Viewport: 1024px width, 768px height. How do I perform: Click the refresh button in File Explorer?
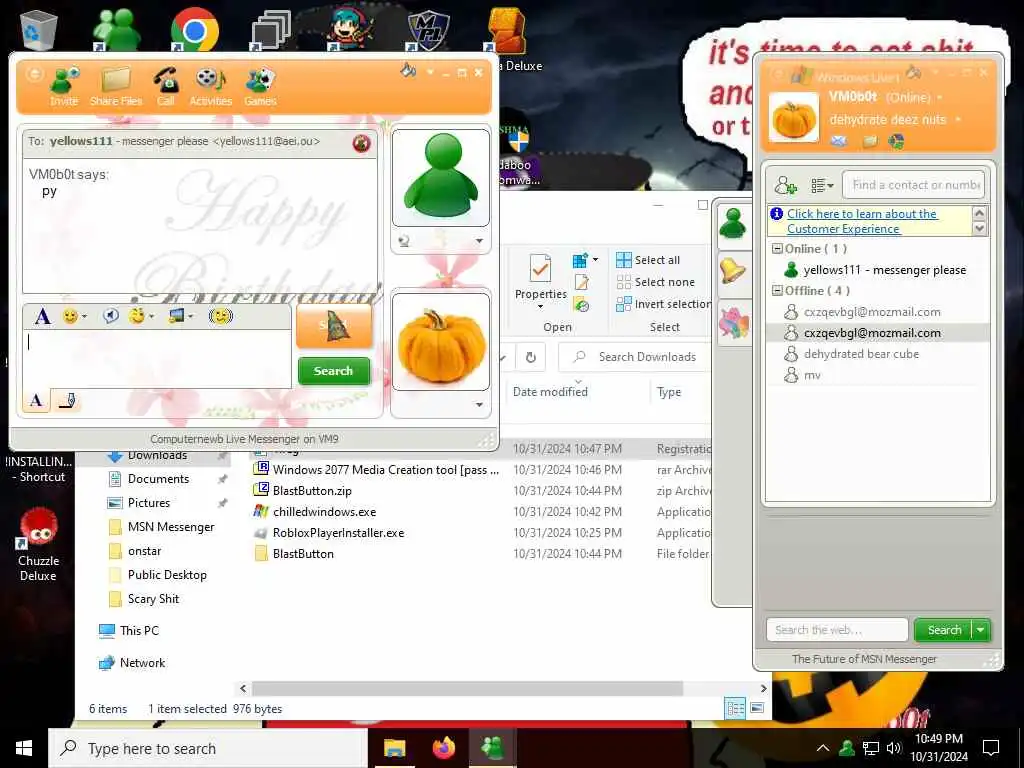tap(531, 357)
